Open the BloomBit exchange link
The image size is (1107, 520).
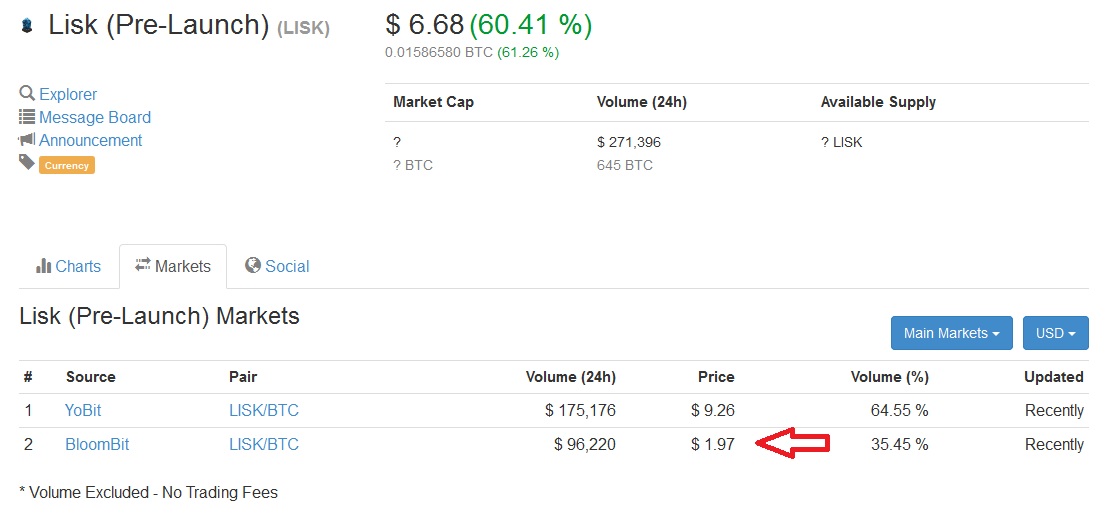tap(97, 445)
